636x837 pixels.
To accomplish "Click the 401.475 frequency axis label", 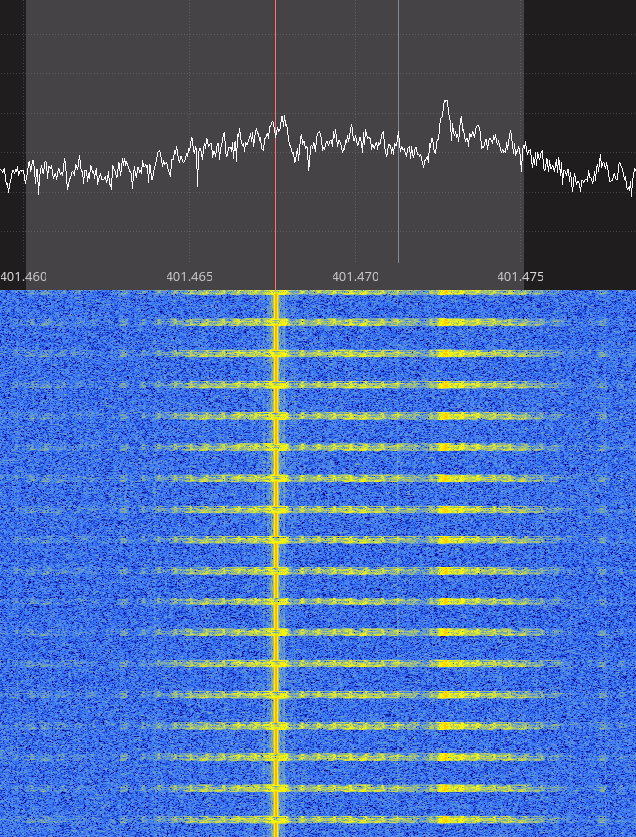I will pyautogui.click(x=520, y=277).
